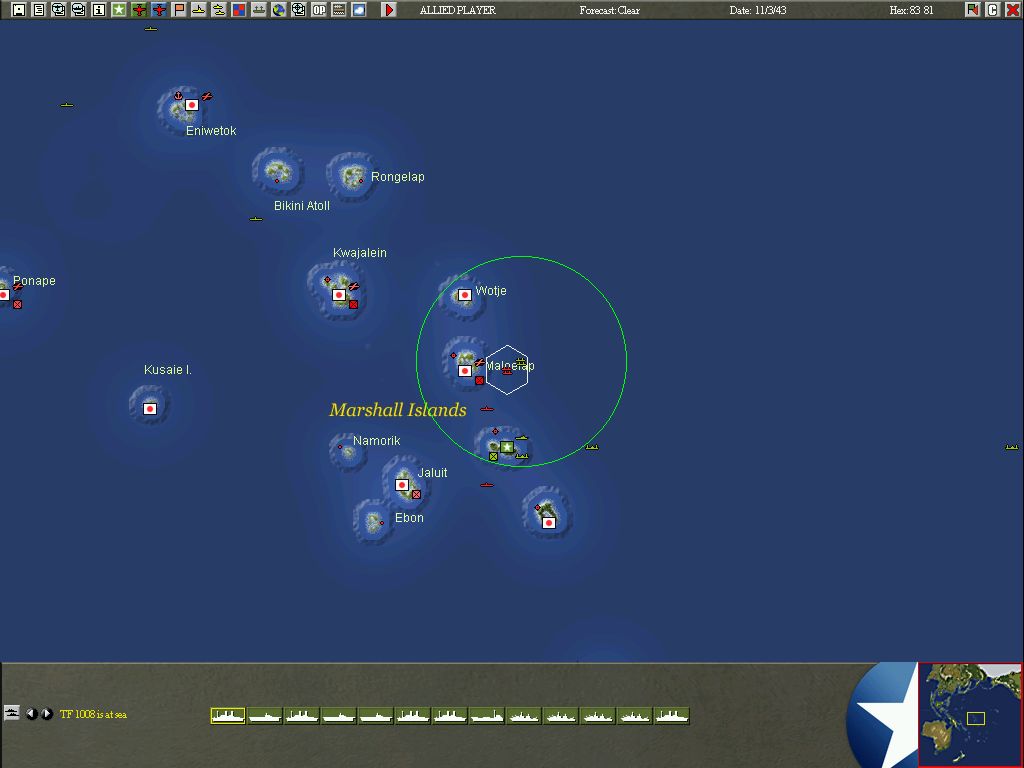Click the red crossed unit marker at Jaluit
The image size is (1024, 768).
click(417, 494)
